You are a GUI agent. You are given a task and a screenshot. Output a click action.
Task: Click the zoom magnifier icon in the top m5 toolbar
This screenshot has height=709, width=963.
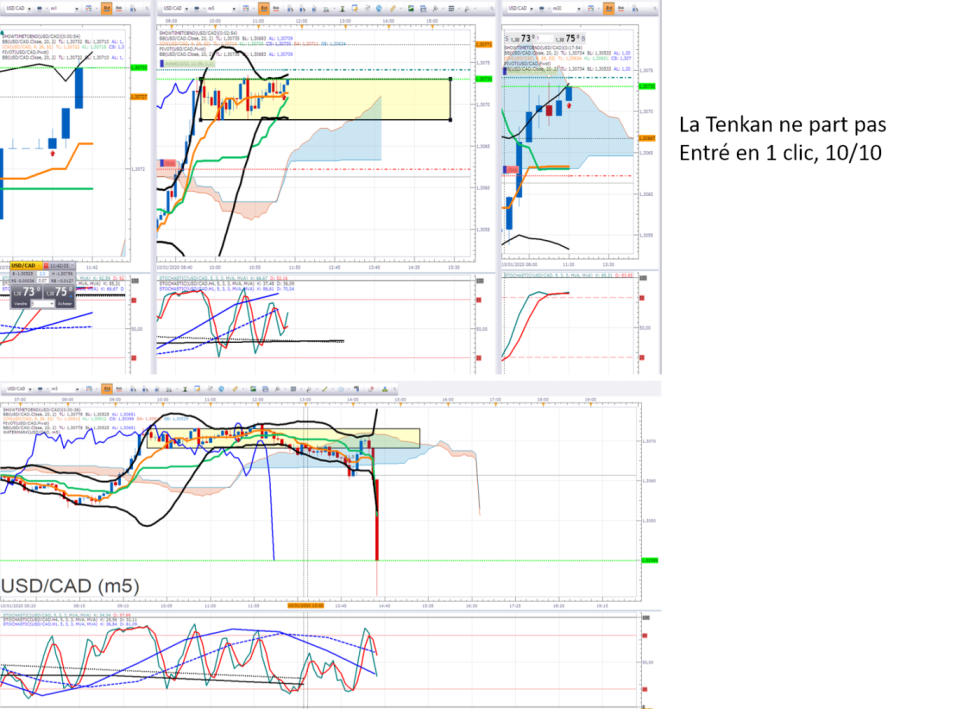pyautogui.click(x=435, y=9)
